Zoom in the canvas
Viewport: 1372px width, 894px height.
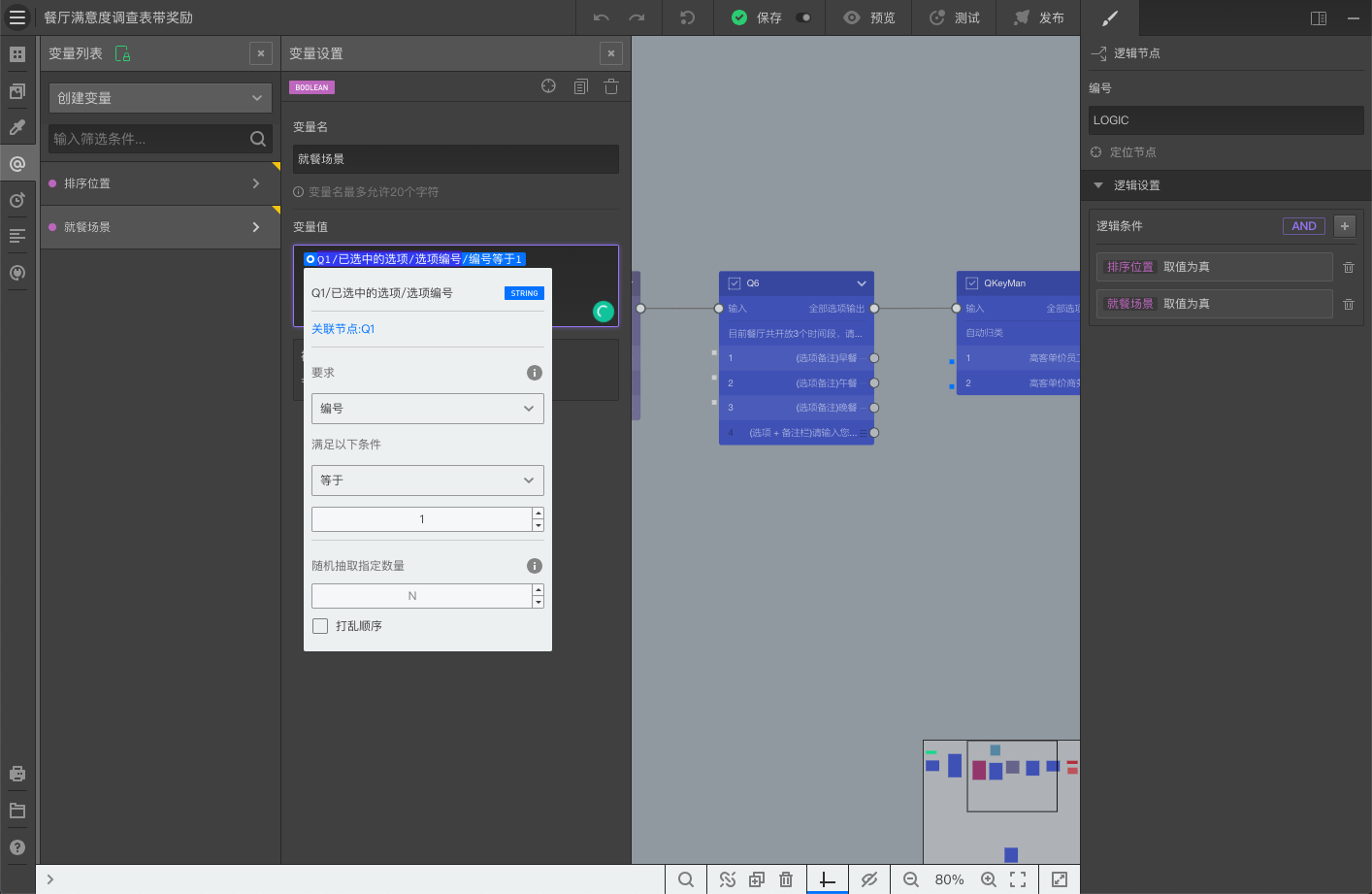pos(989,879)
